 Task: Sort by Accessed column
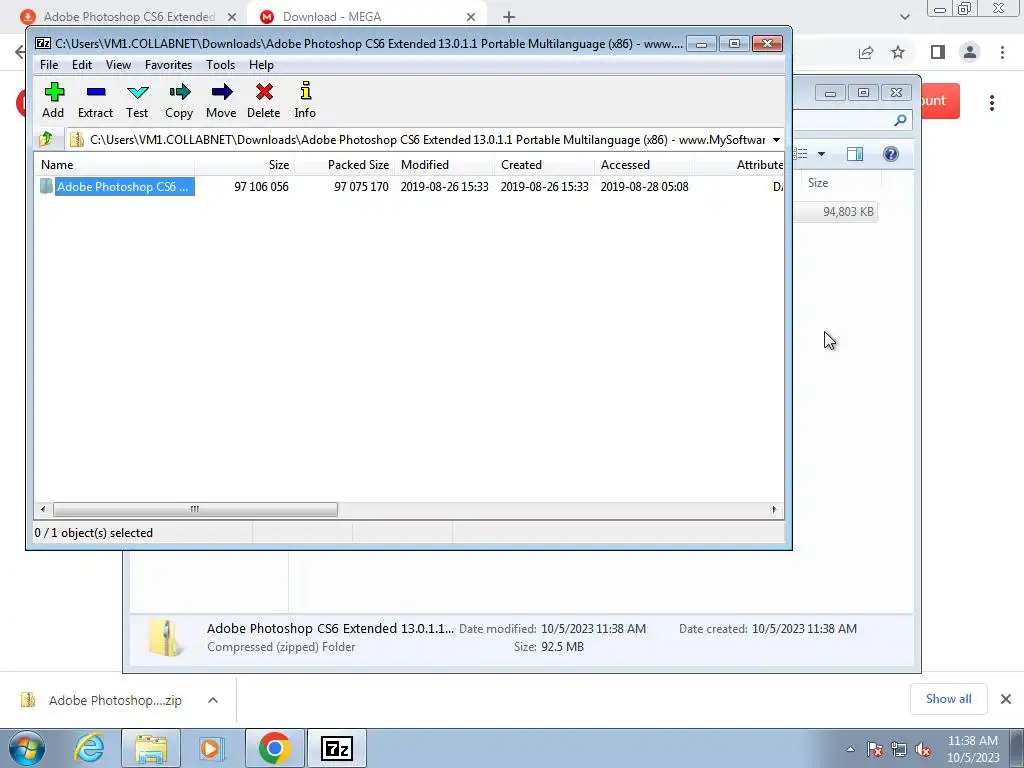[x=645, y=165]
